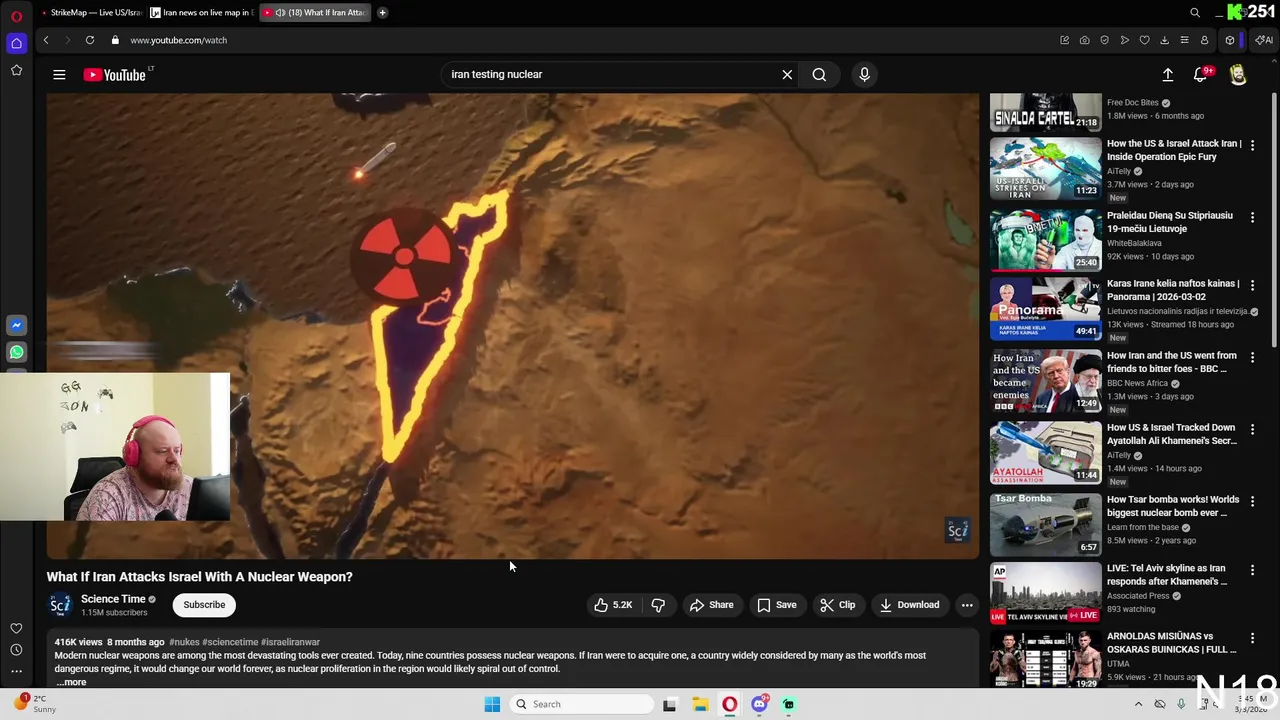The width and height of the screenshot is (1280, 720).
Task: Open the video's more actions ellipsis
Action: pos(967,605)
